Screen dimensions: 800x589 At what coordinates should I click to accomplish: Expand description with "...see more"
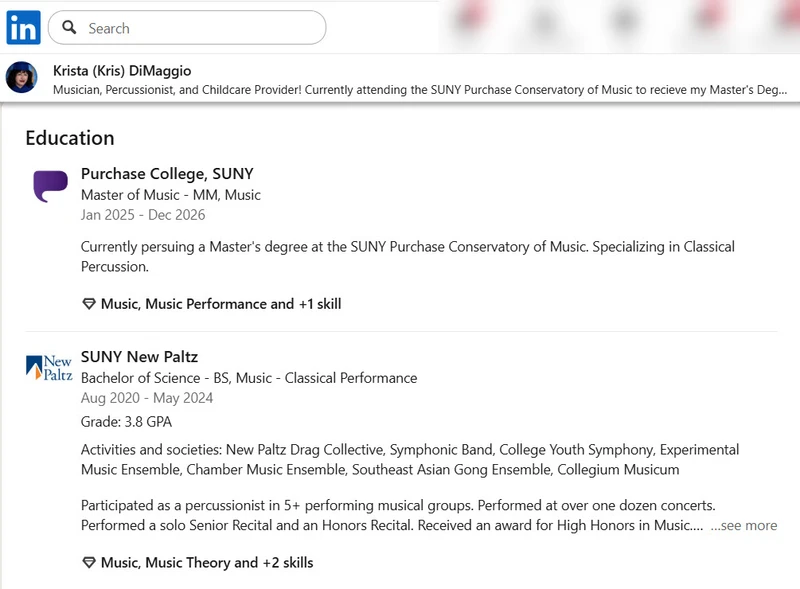pos(744,525)
